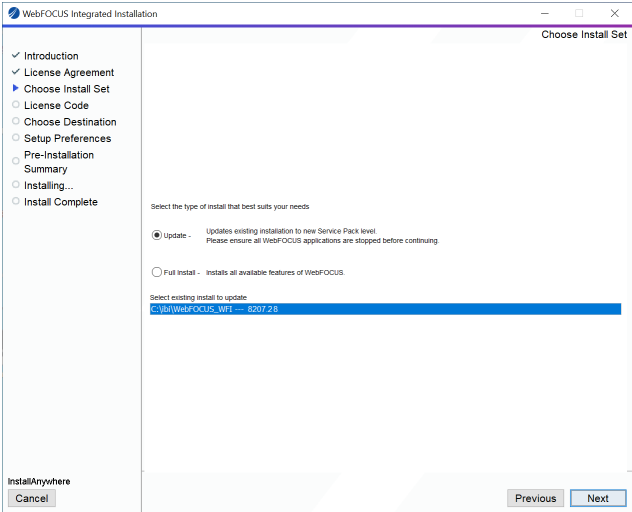Viewport: 632px width, 512px height.
Task: Click the Introduction step checkmark icon
Action: click(16, 55)
